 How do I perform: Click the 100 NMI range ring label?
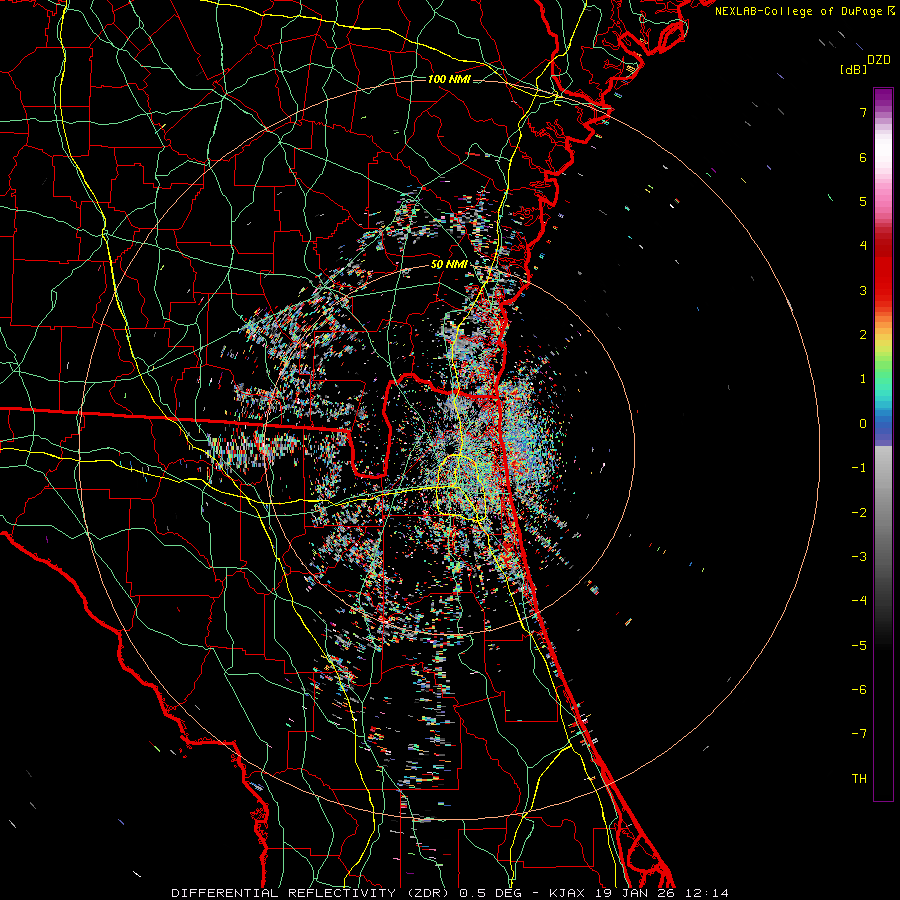449,79
